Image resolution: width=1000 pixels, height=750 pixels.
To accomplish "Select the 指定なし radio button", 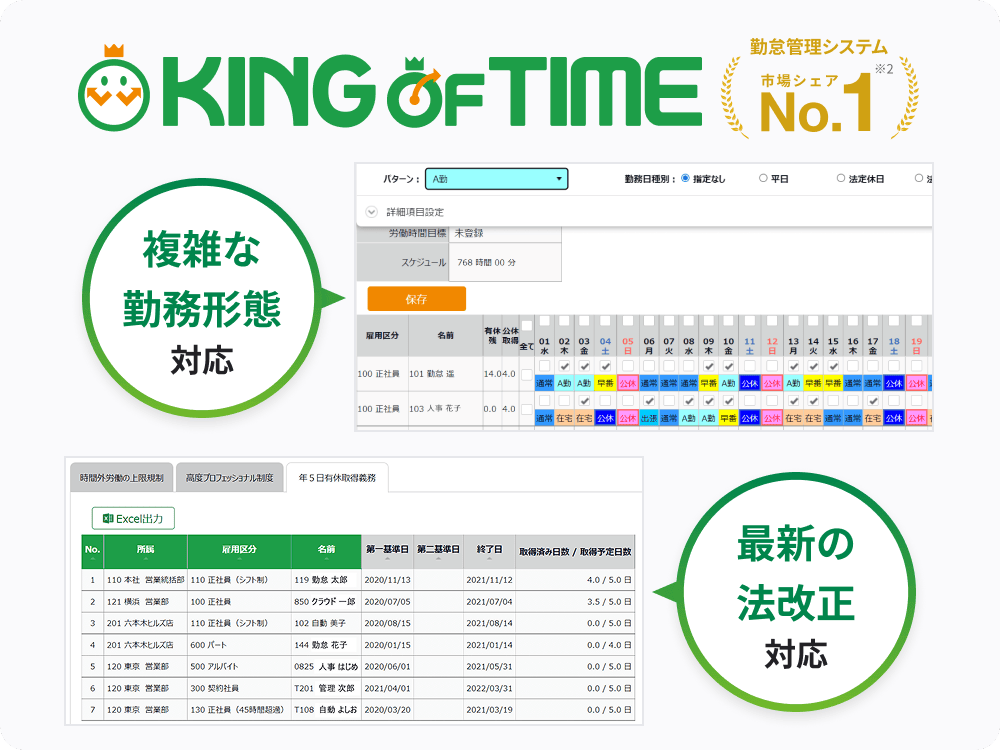I will [x=686, y=179].
